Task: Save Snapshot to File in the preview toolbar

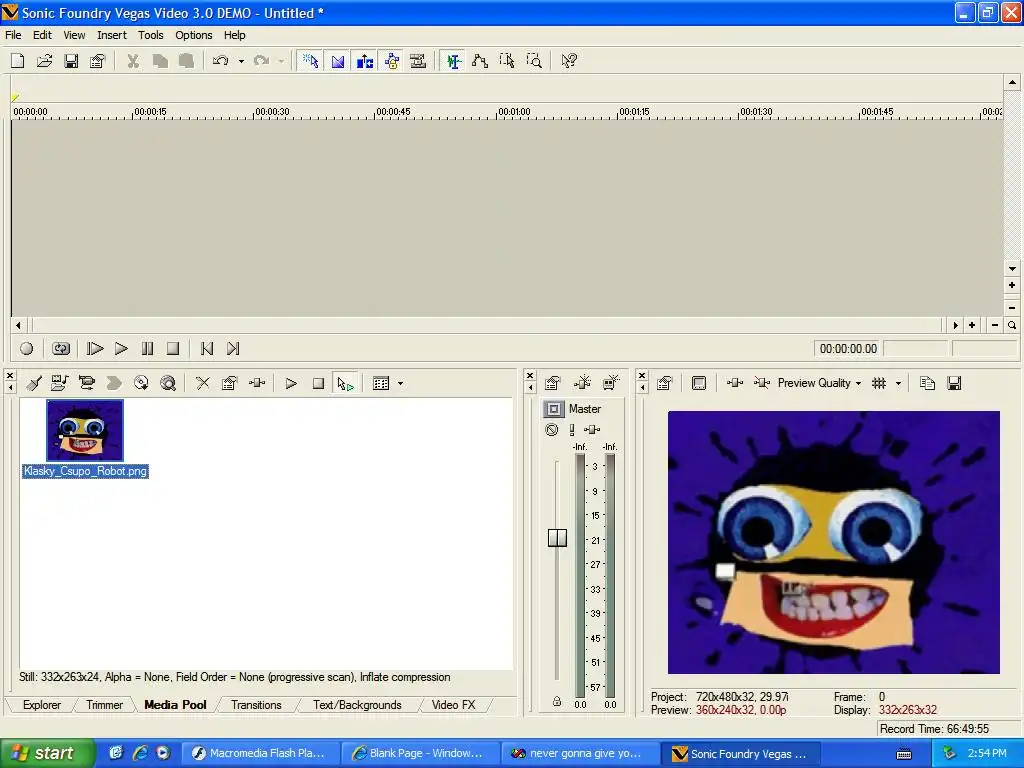Action: point(954,383)
